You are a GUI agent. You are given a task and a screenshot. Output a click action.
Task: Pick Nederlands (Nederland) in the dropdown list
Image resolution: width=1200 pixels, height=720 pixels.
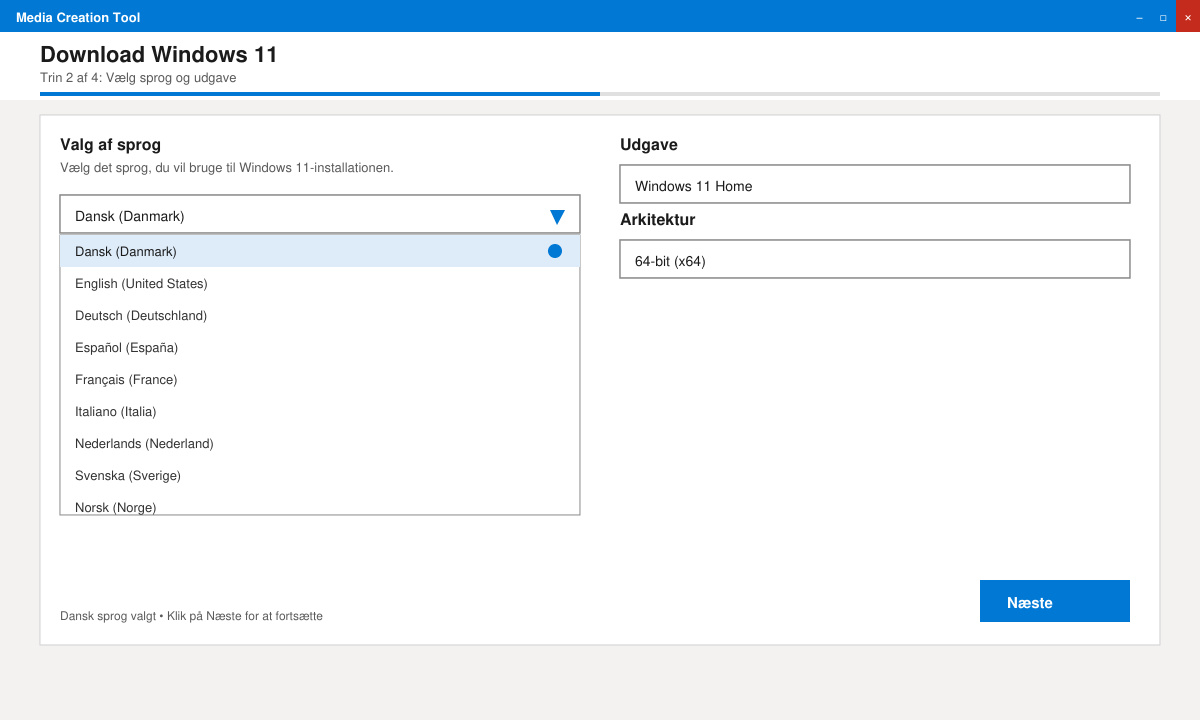pyautogui.click(x=320, y=443)
